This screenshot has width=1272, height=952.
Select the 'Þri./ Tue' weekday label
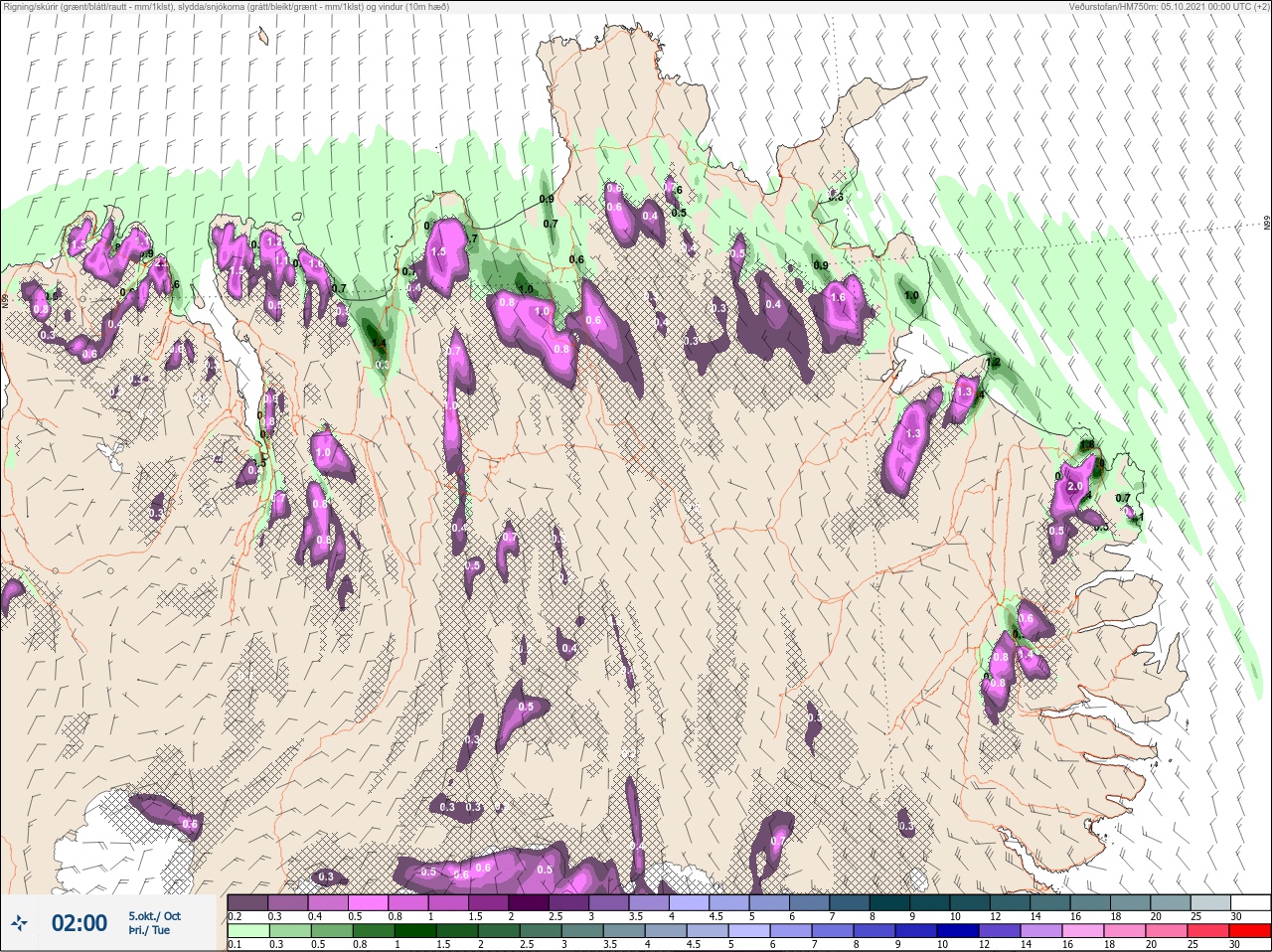click(x=149, y=931)
